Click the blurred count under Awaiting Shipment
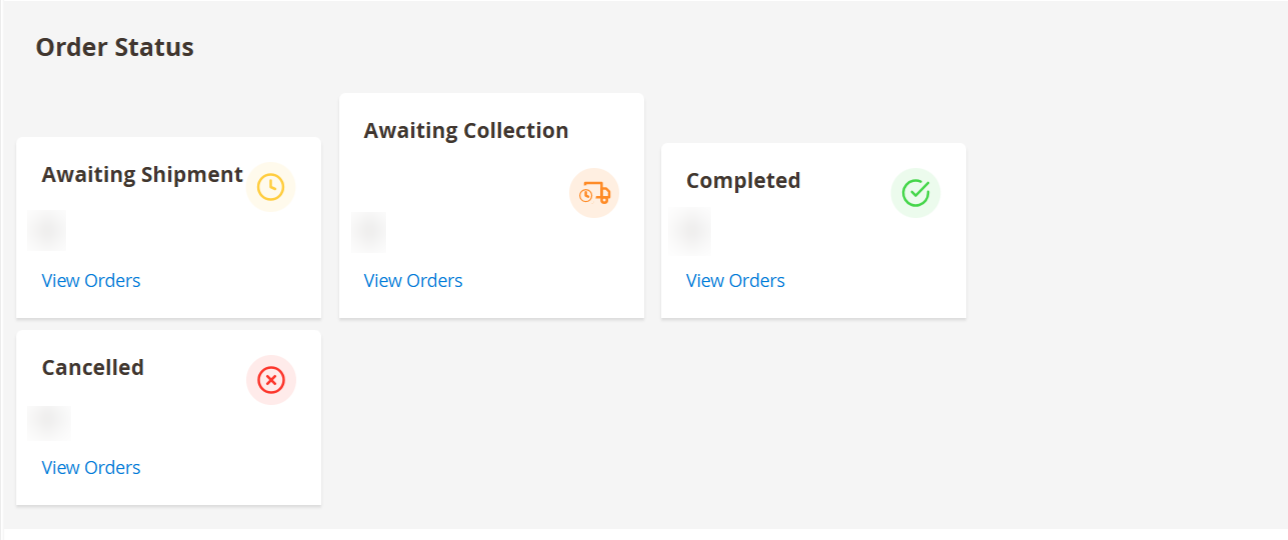The image size is (1288, 540). [47, 231]
